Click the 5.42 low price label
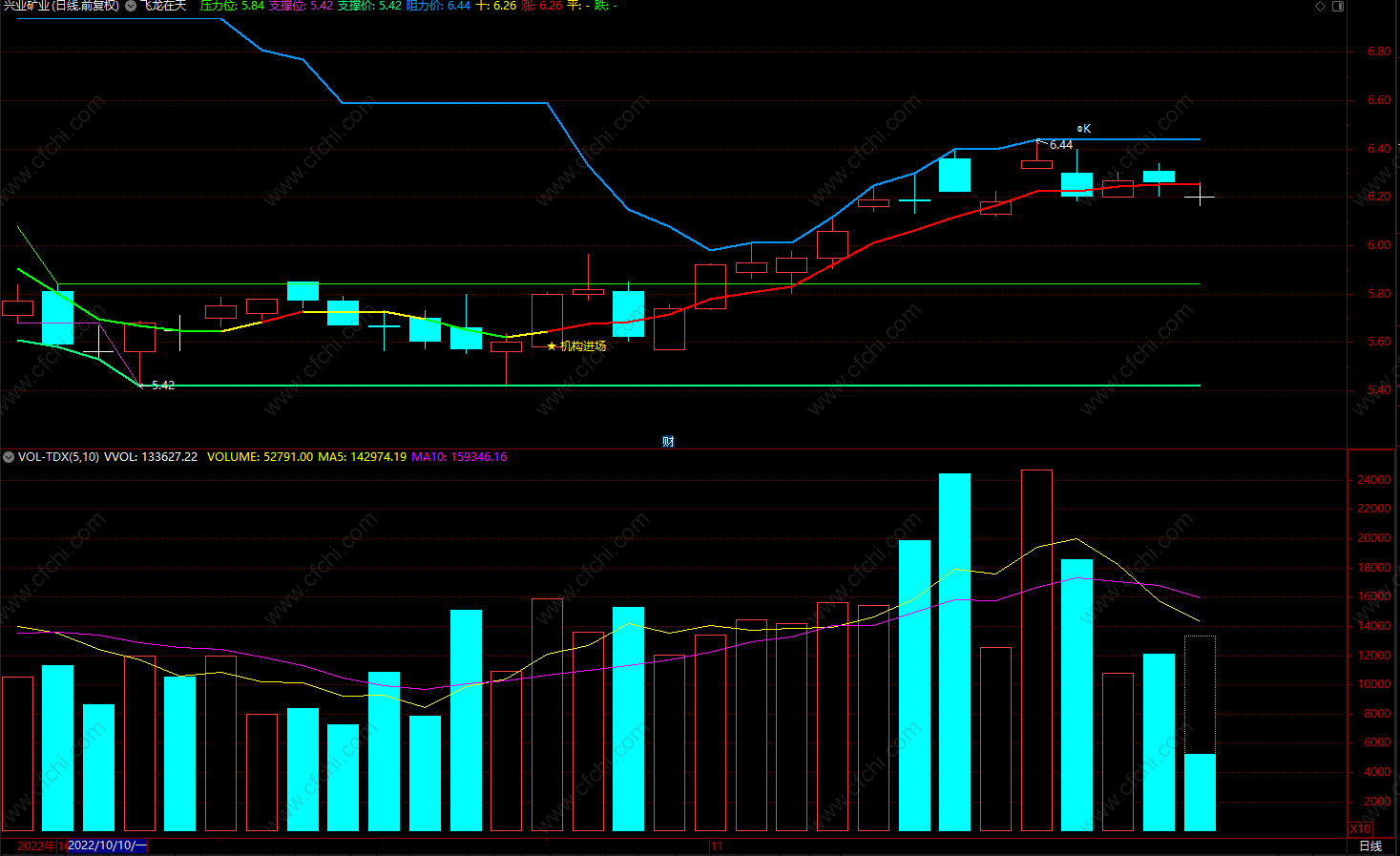This screenshot has height=856, width=1400. pos(163,386)
